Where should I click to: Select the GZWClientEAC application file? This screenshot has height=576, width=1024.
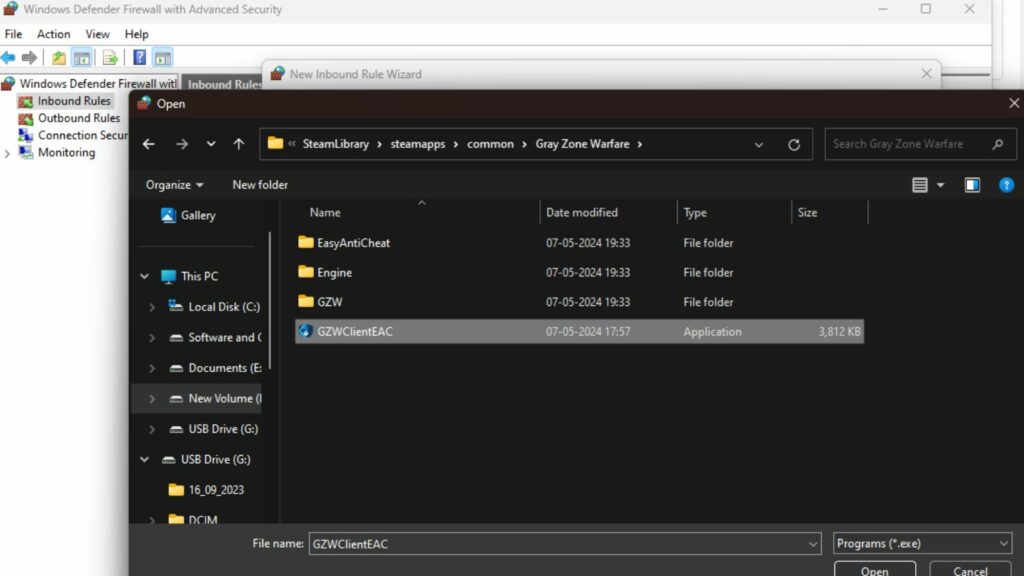pos(579,331)
